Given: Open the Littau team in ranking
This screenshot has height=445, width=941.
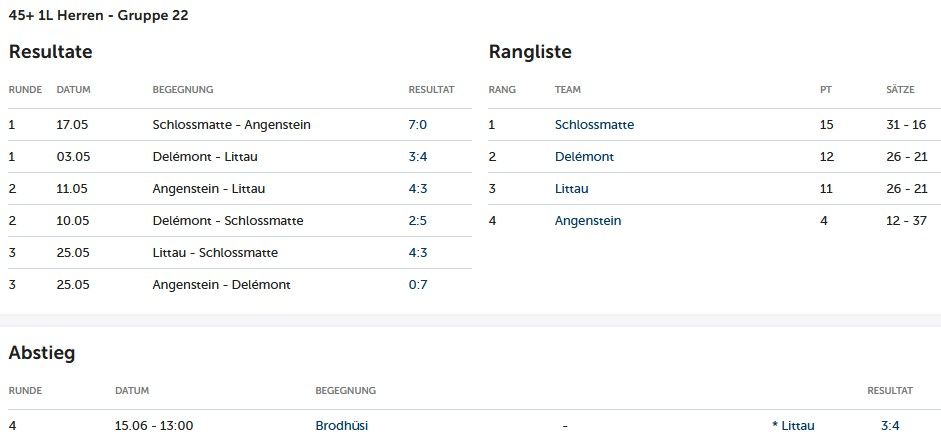Looking at the screenshot, I should (x=571, y=188).
